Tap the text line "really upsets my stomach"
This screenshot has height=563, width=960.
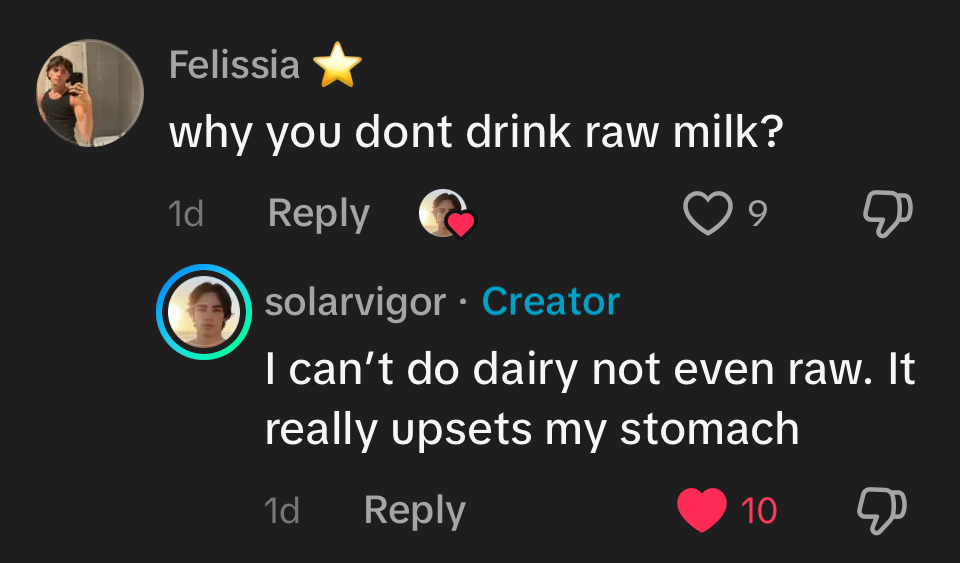[x=531, y=429]
